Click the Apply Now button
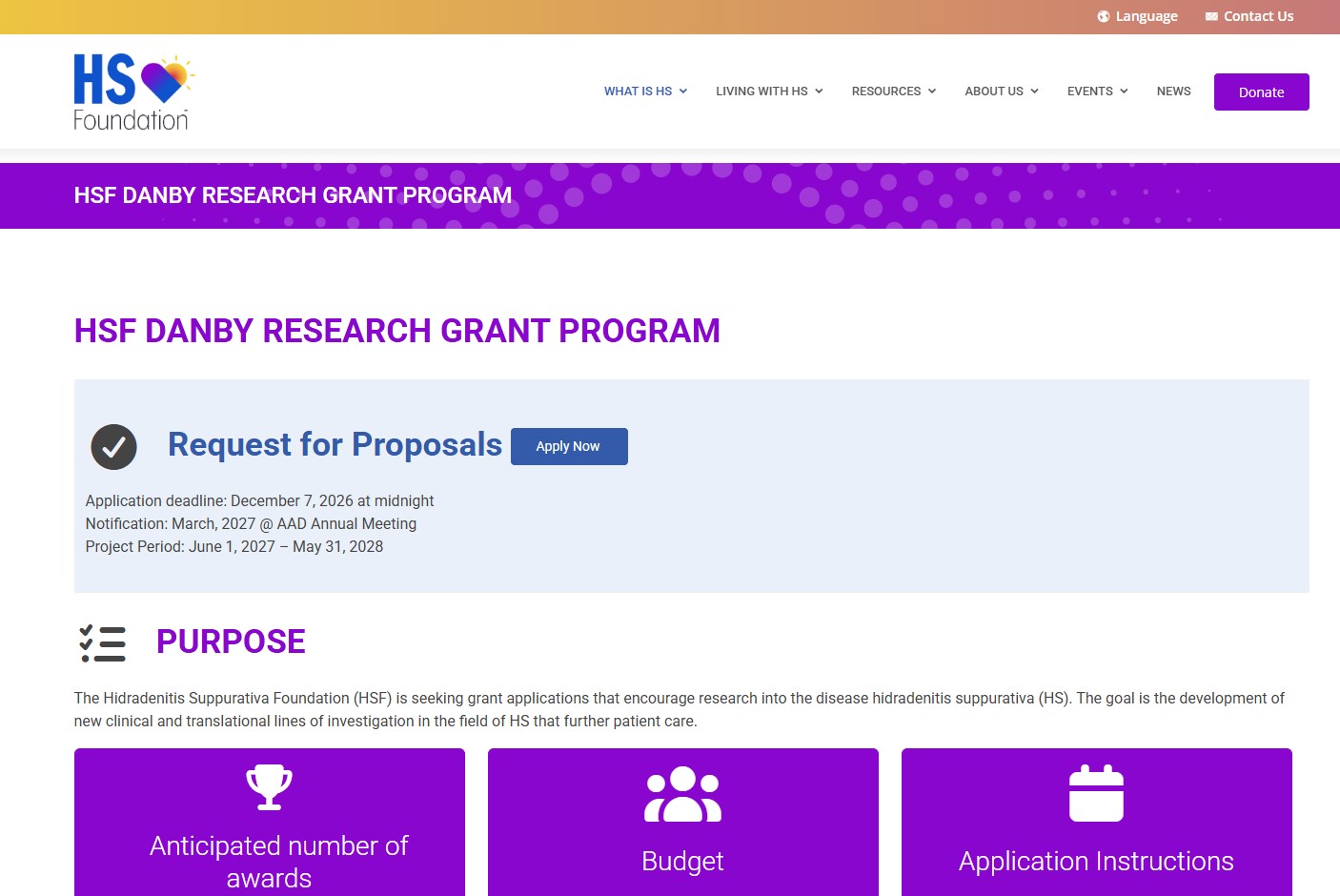The height and width of the screenshot is (896, 1340). pyautogui.click(x=569, y=446)
